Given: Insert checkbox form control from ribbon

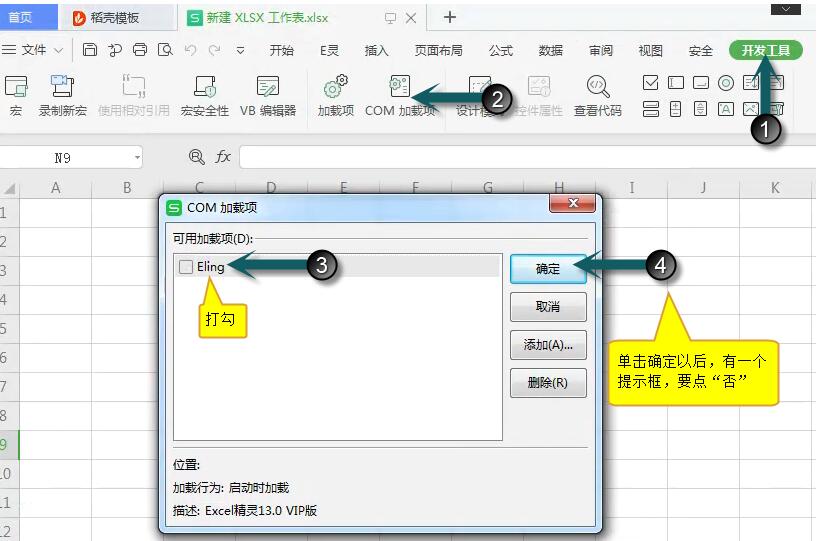Looking at the screenshot, I should 650,83.
